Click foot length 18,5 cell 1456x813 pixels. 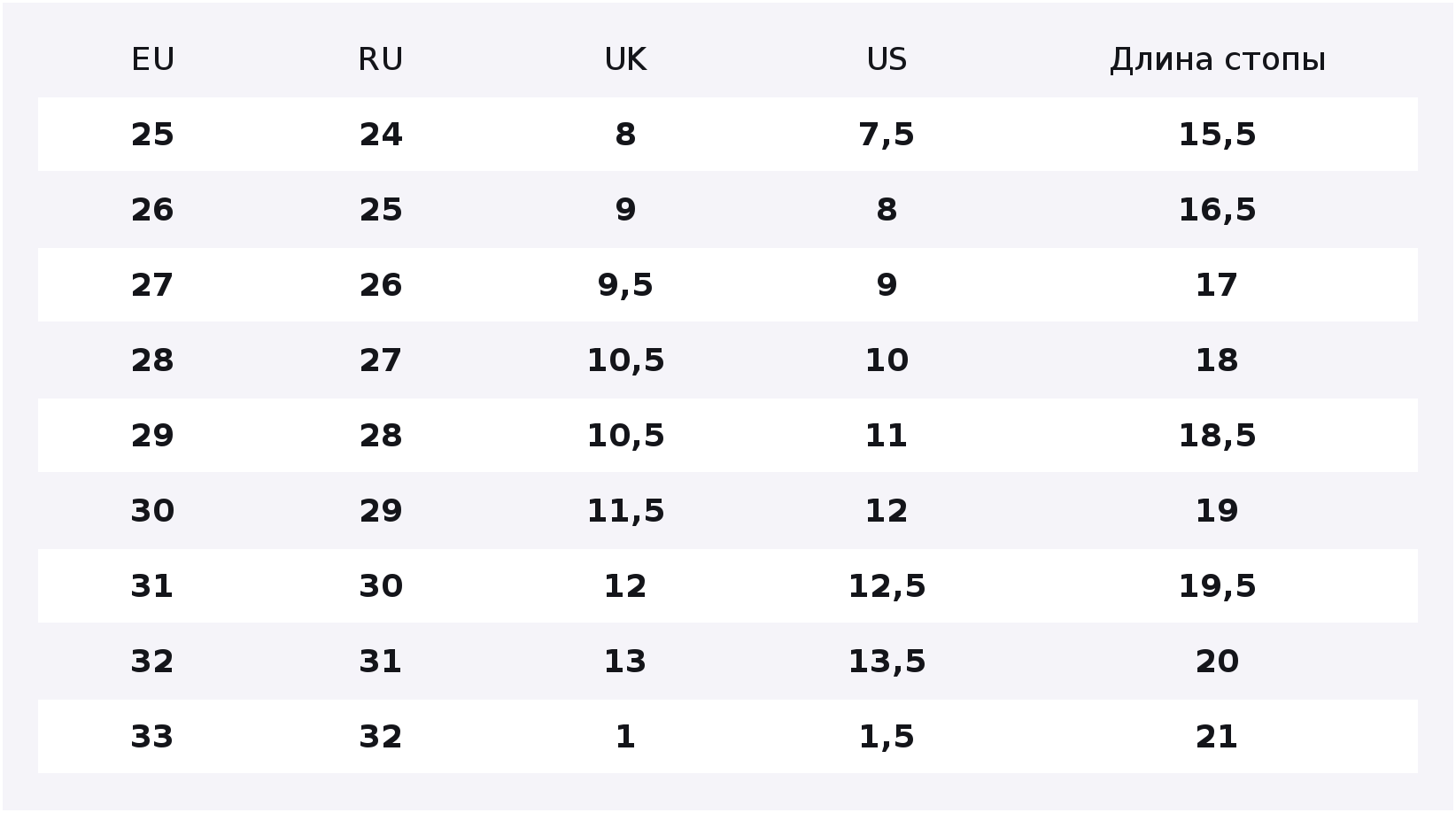pyautogui.click(x=1218, y=436)
